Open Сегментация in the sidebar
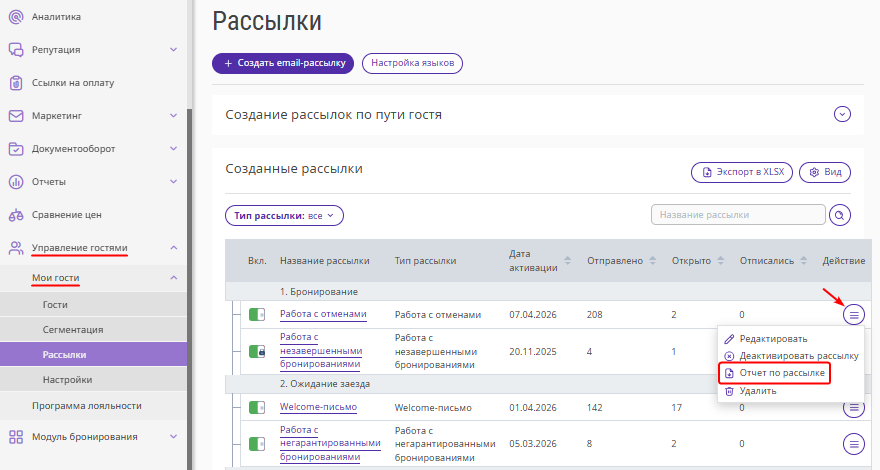 coord(73,330)
